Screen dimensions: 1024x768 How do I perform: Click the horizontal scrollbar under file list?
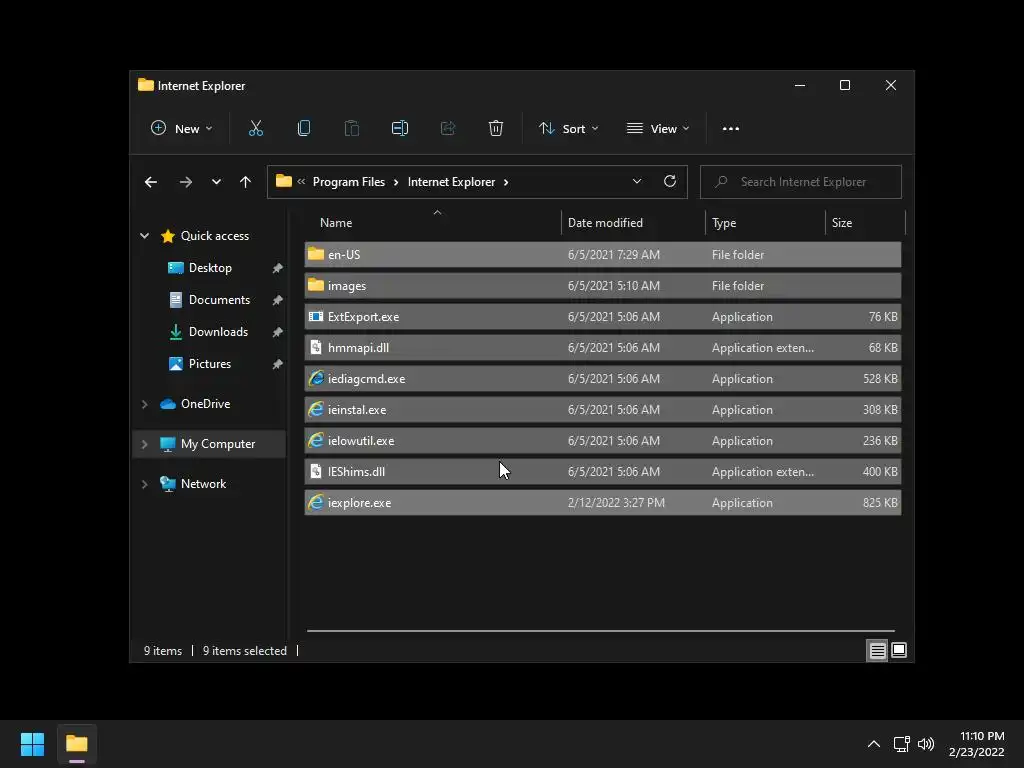coord(601,631)
